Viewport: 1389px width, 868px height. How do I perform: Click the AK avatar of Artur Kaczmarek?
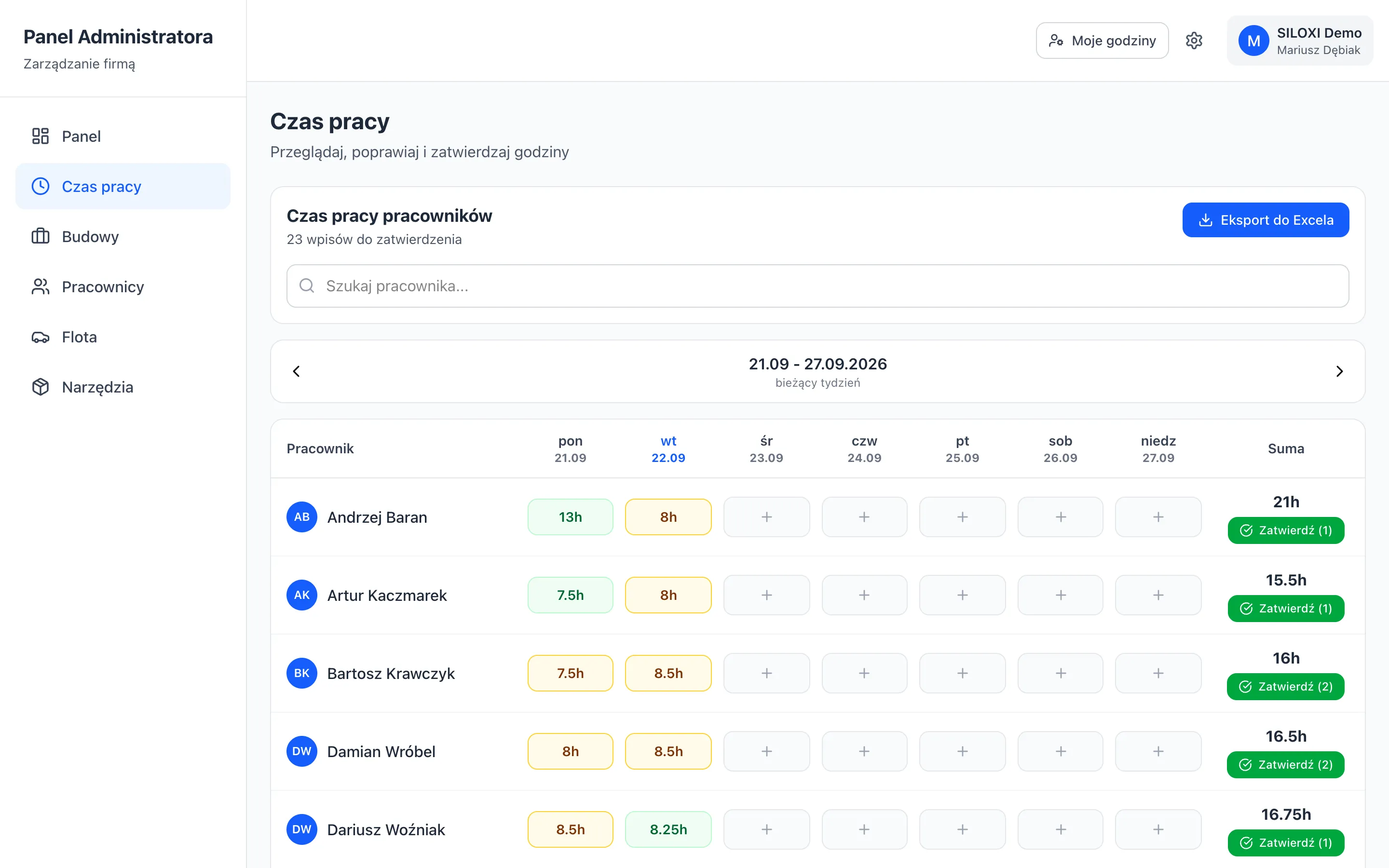(302, 595)
